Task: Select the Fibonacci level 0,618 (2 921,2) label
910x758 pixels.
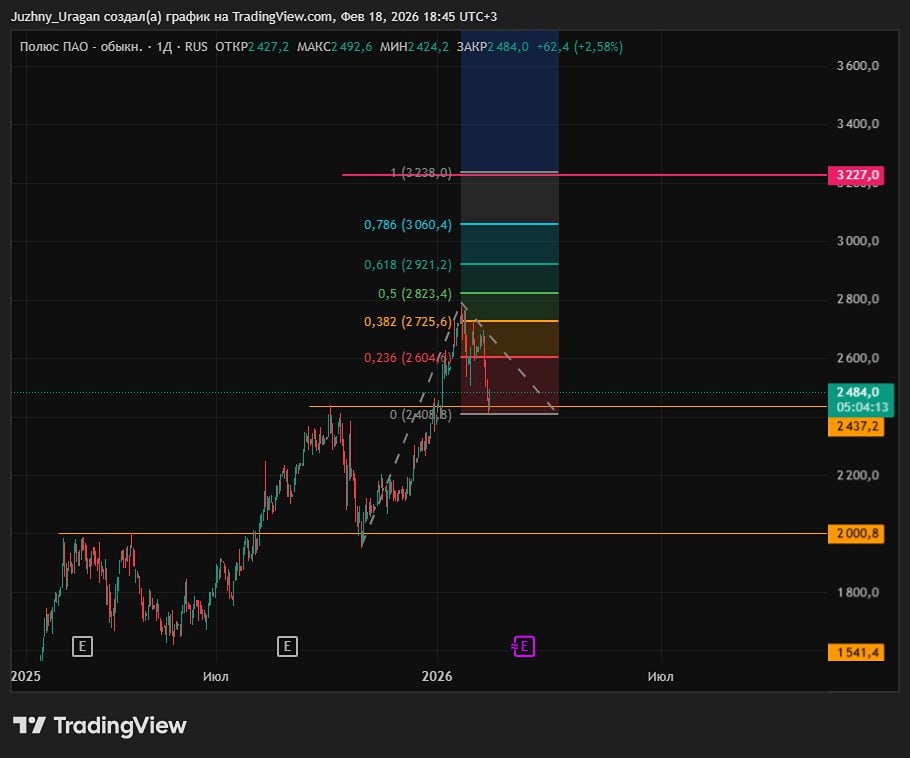Action: coord(407,265)
